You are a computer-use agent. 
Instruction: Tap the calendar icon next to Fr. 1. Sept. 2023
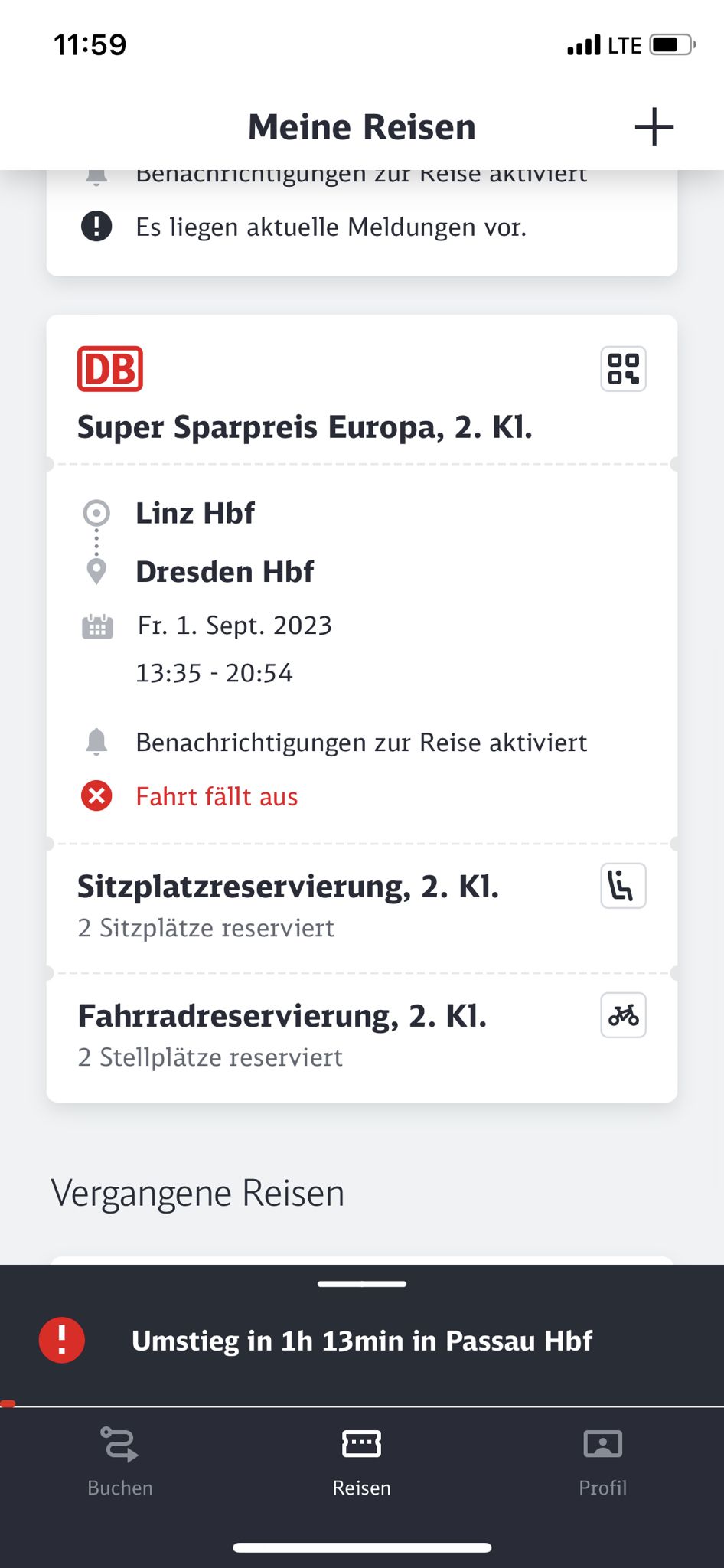(97, 626)
